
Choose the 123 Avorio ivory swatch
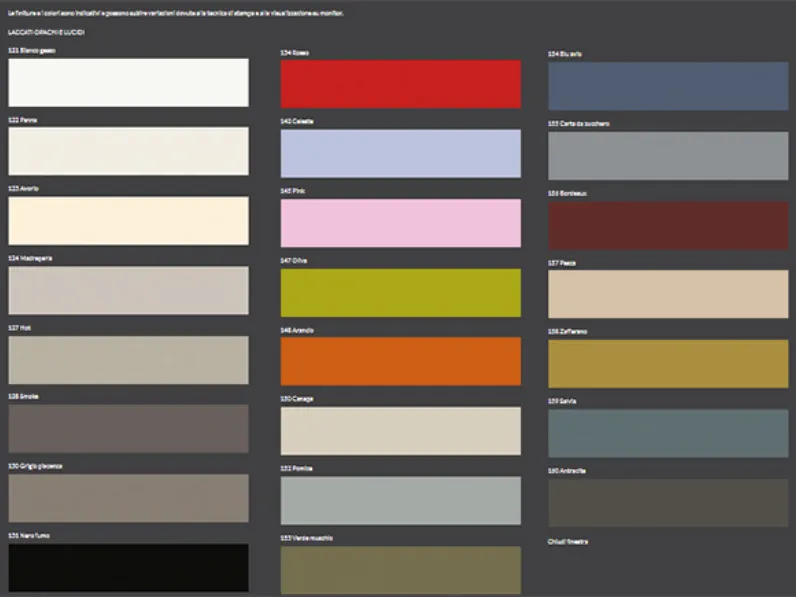[128, 220]
